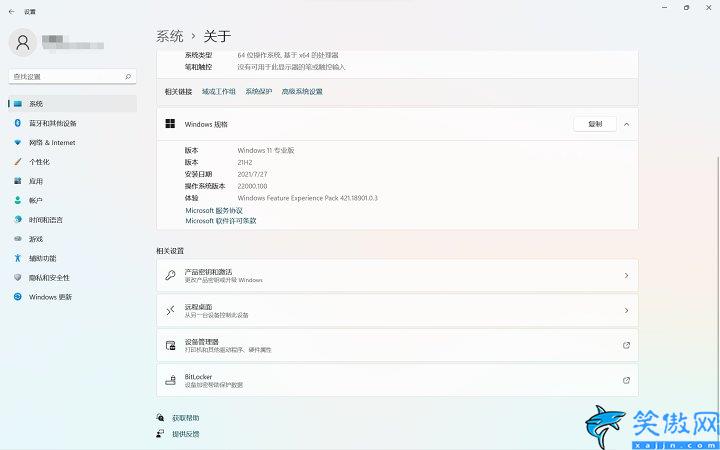Click the BitLocker lock drive icon
The width and height of the screenshot is (720, 450).
pyautogui.click(x=170, y=380)
